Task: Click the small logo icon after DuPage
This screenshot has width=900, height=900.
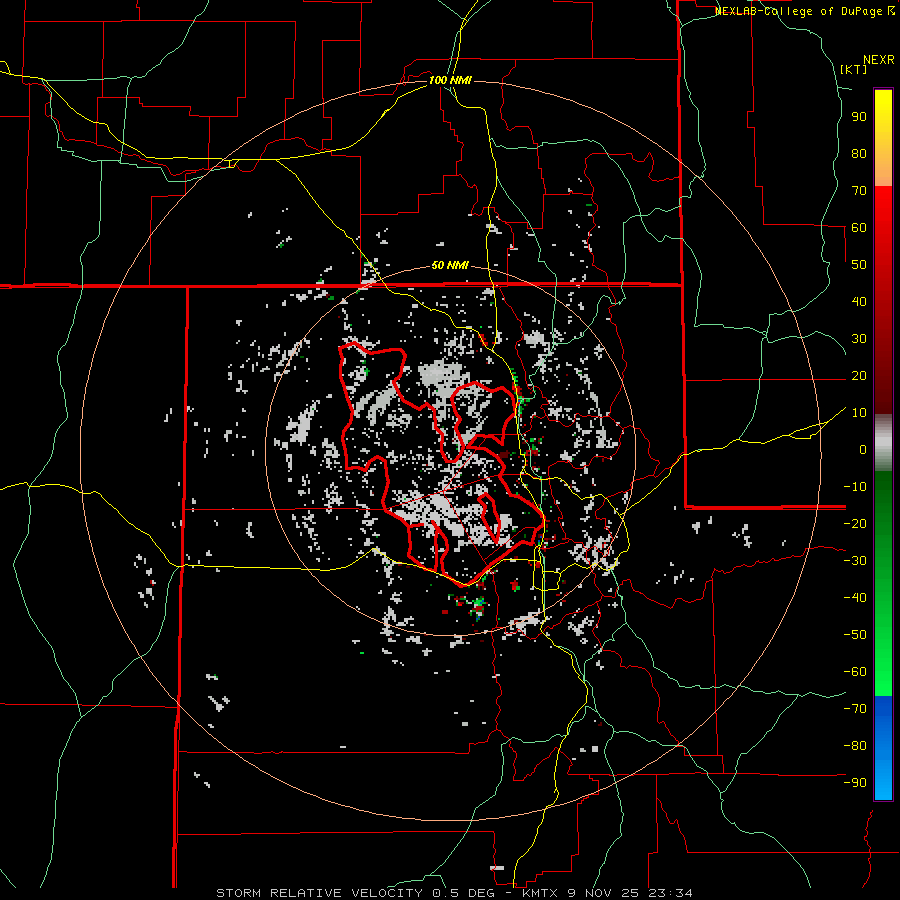Action: [891, 11]
